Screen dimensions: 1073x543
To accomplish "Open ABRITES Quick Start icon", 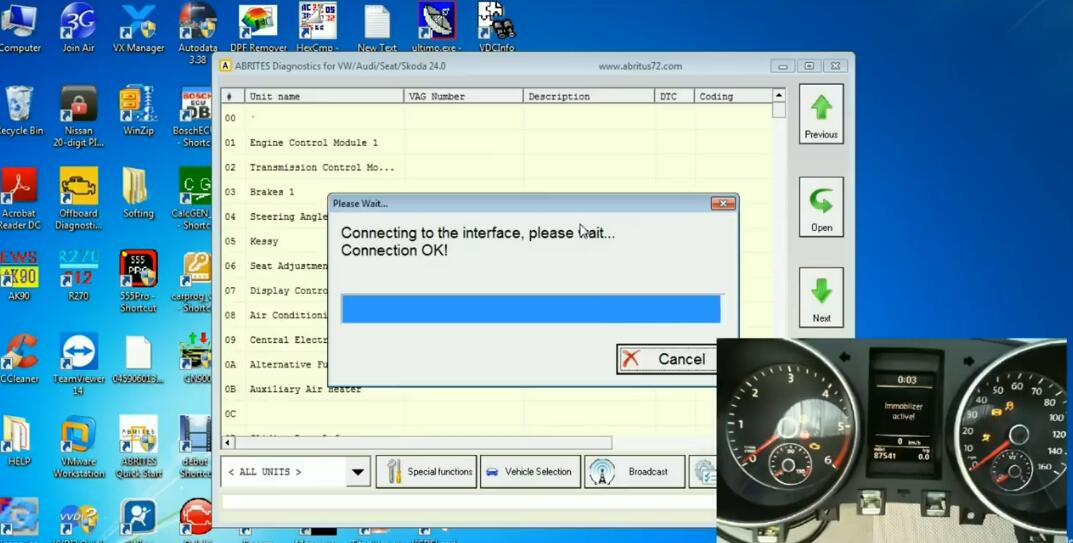I will [138, 446].
